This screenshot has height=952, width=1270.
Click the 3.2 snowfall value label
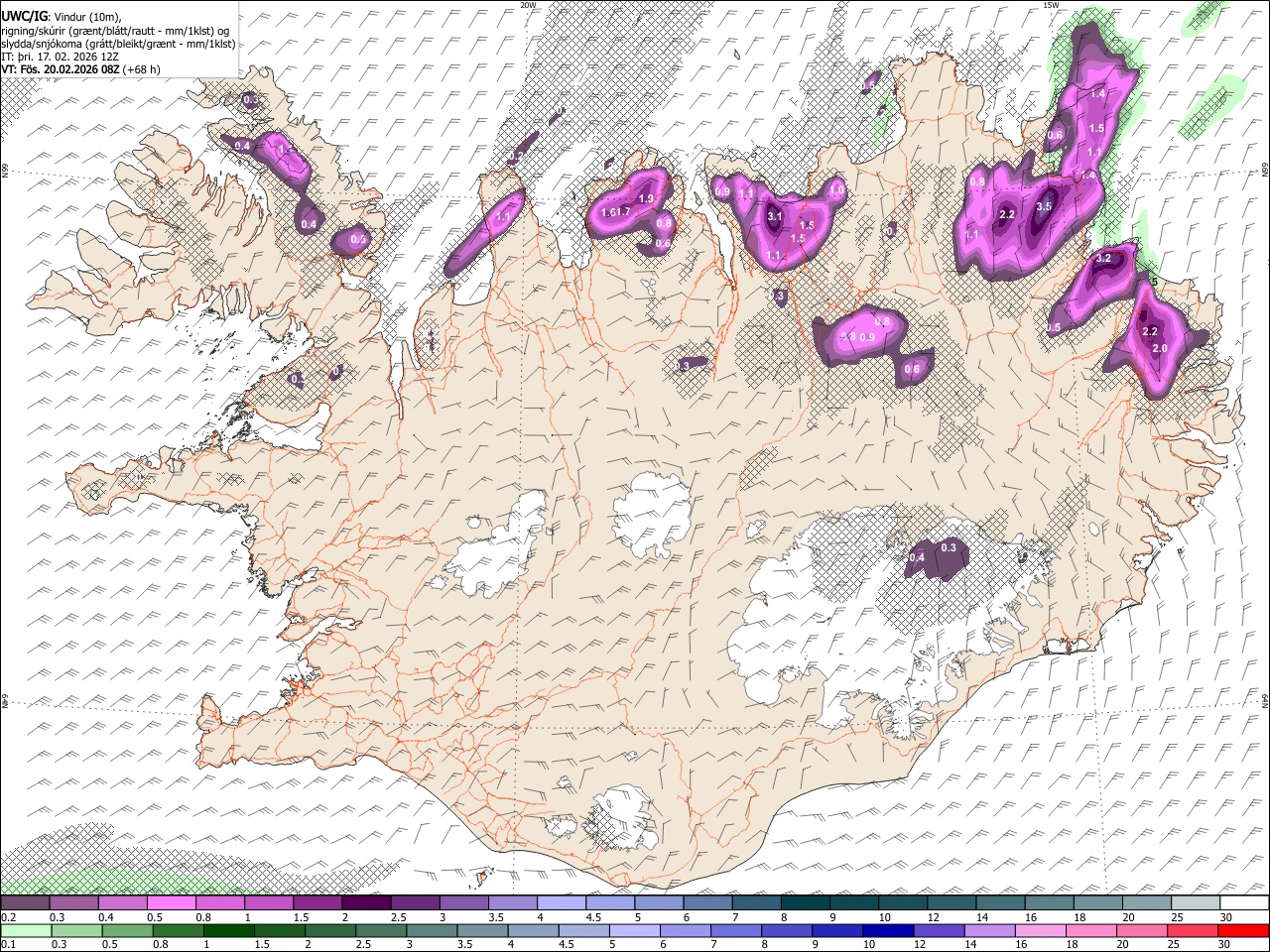pos(1103,258)
